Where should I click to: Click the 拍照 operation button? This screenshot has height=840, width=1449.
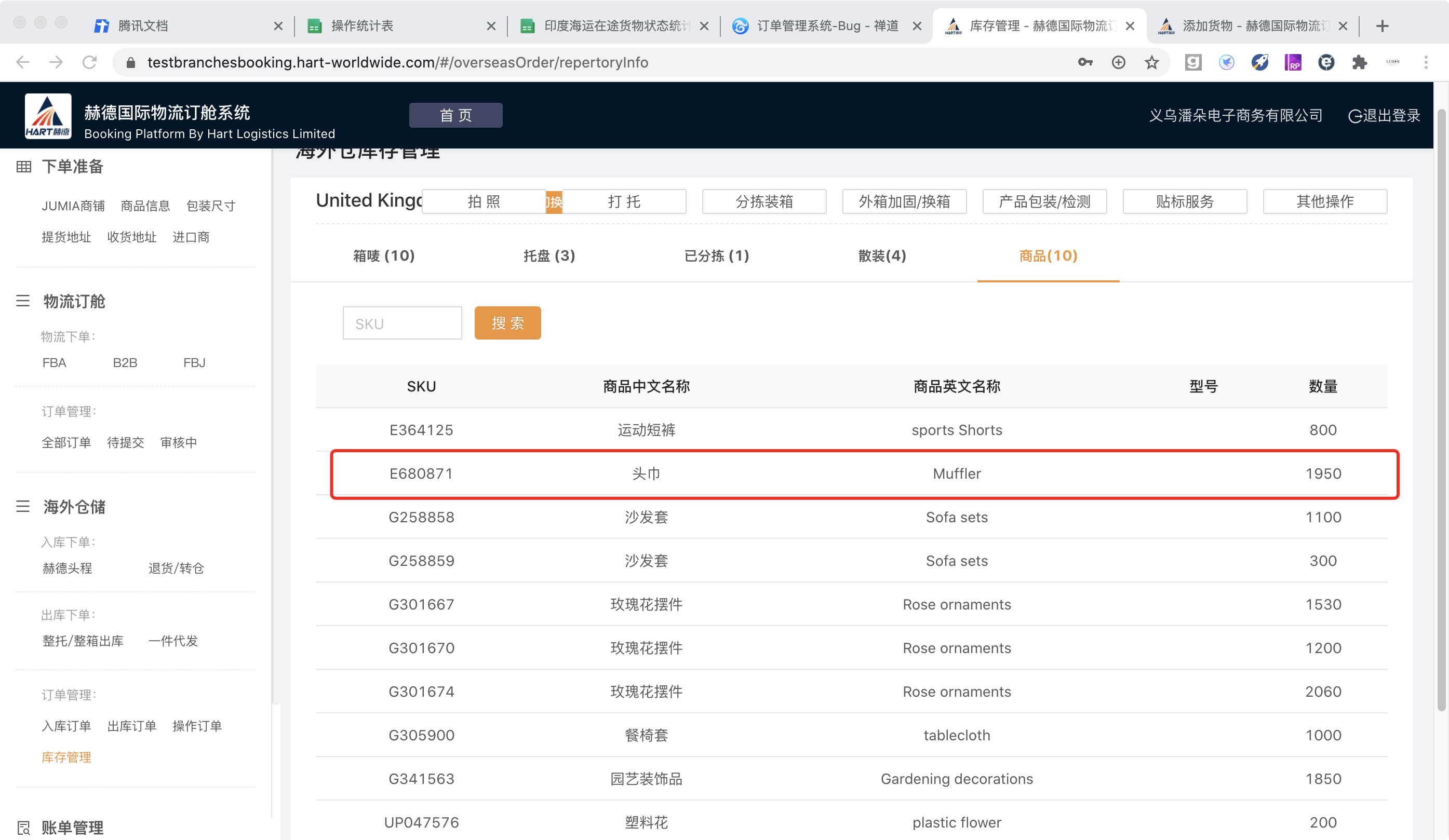click(484, 201)
